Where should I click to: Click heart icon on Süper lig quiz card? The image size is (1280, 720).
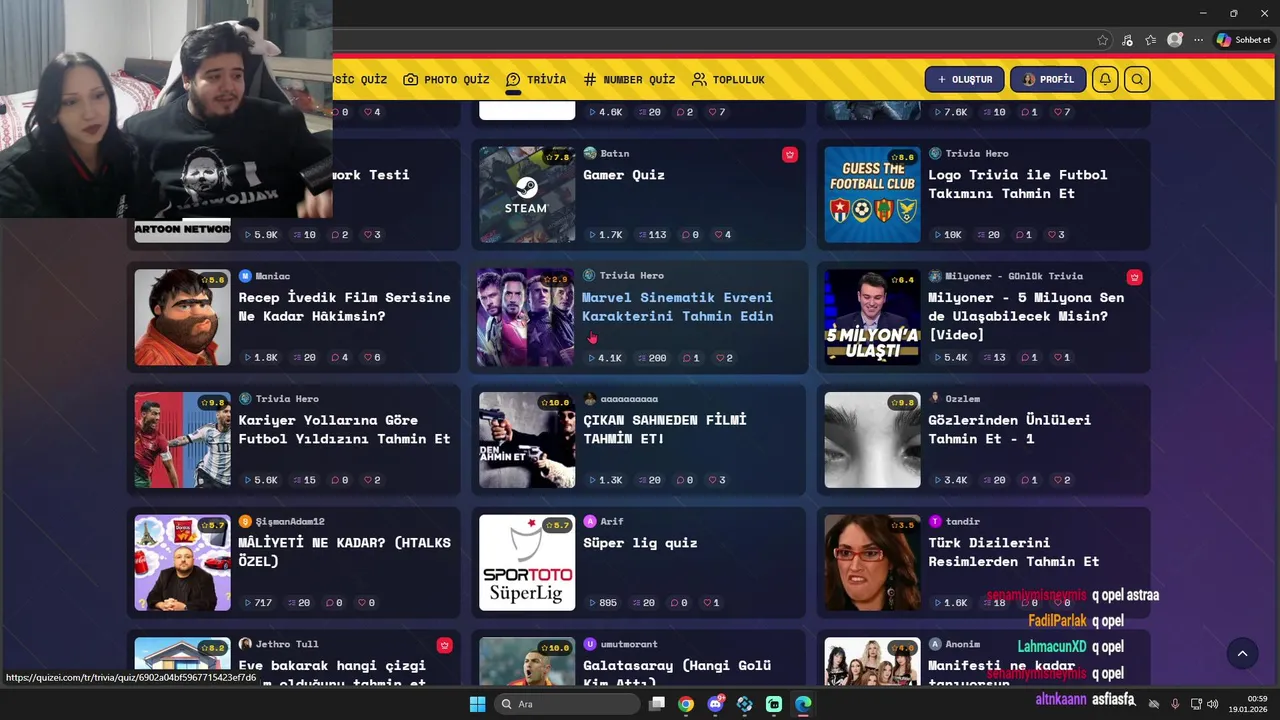(x=708, y=603)
